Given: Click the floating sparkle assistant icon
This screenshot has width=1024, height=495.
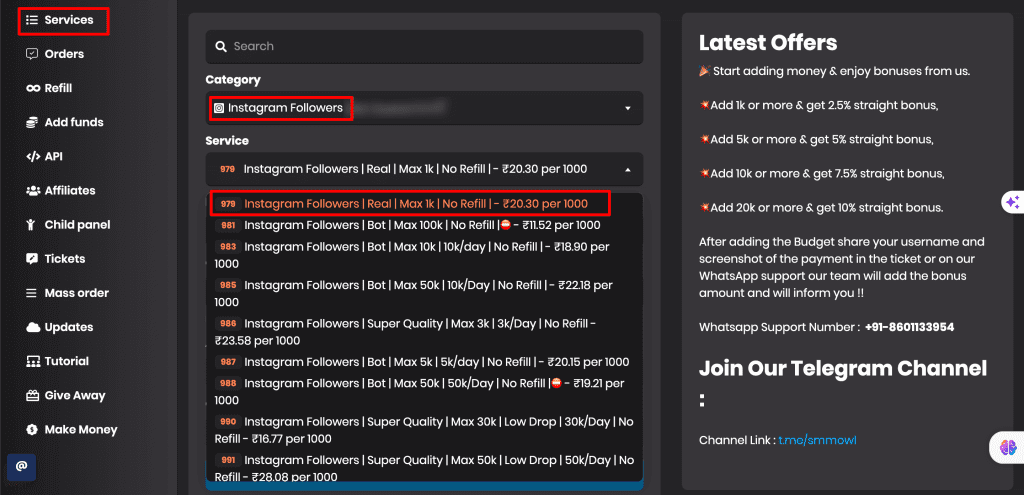Looking at the screenshot, I should pos(1011,202).
